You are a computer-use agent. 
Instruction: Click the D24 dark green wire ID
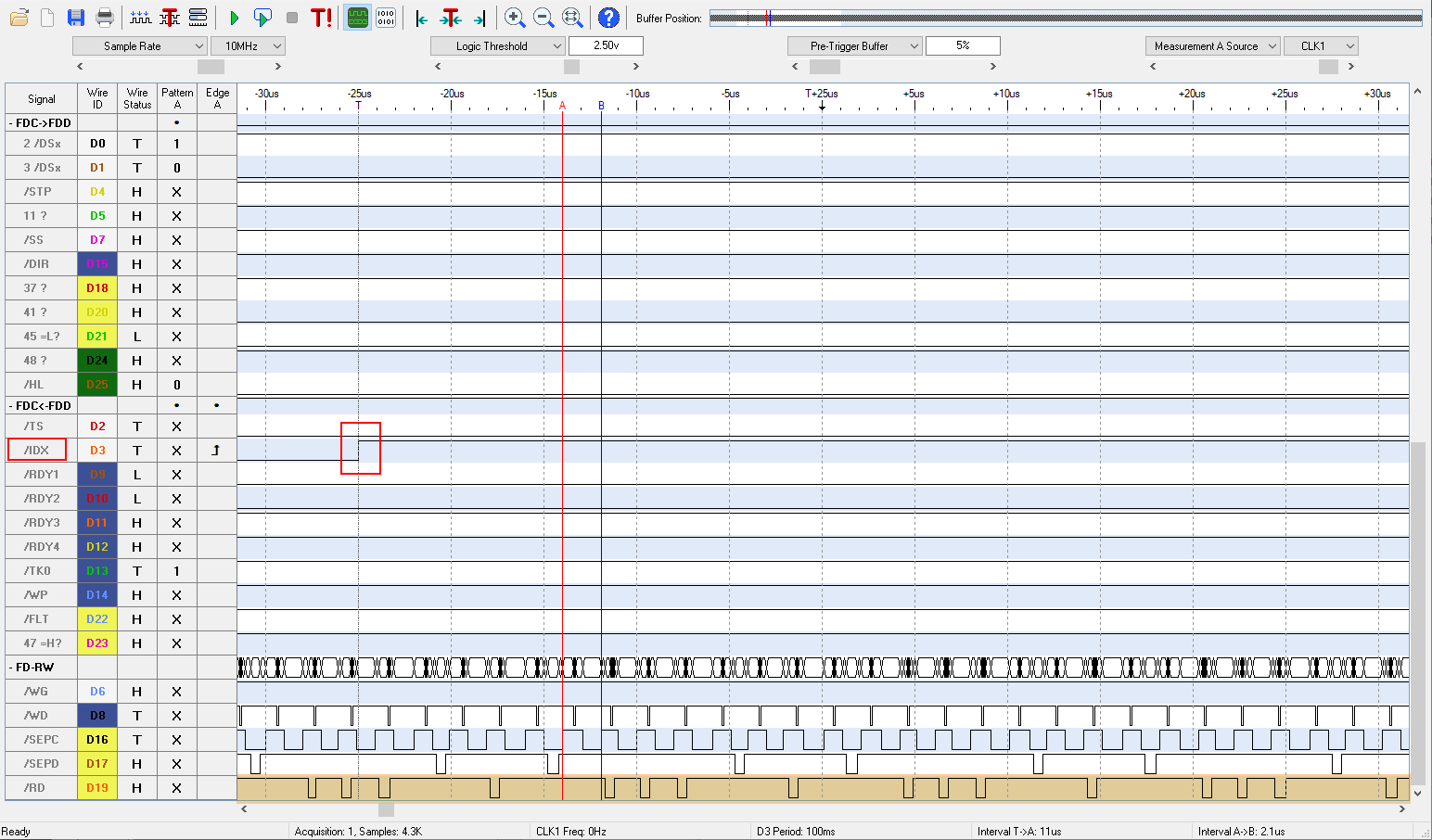tap(97, 360)
